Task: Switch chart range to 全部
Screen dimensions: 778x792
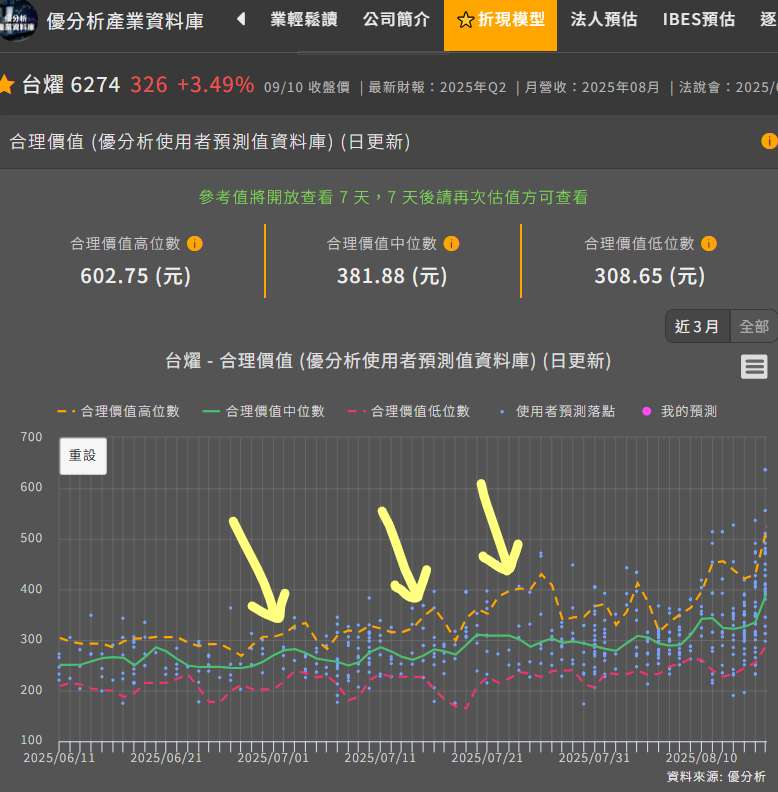Action: tap(754, 326)
